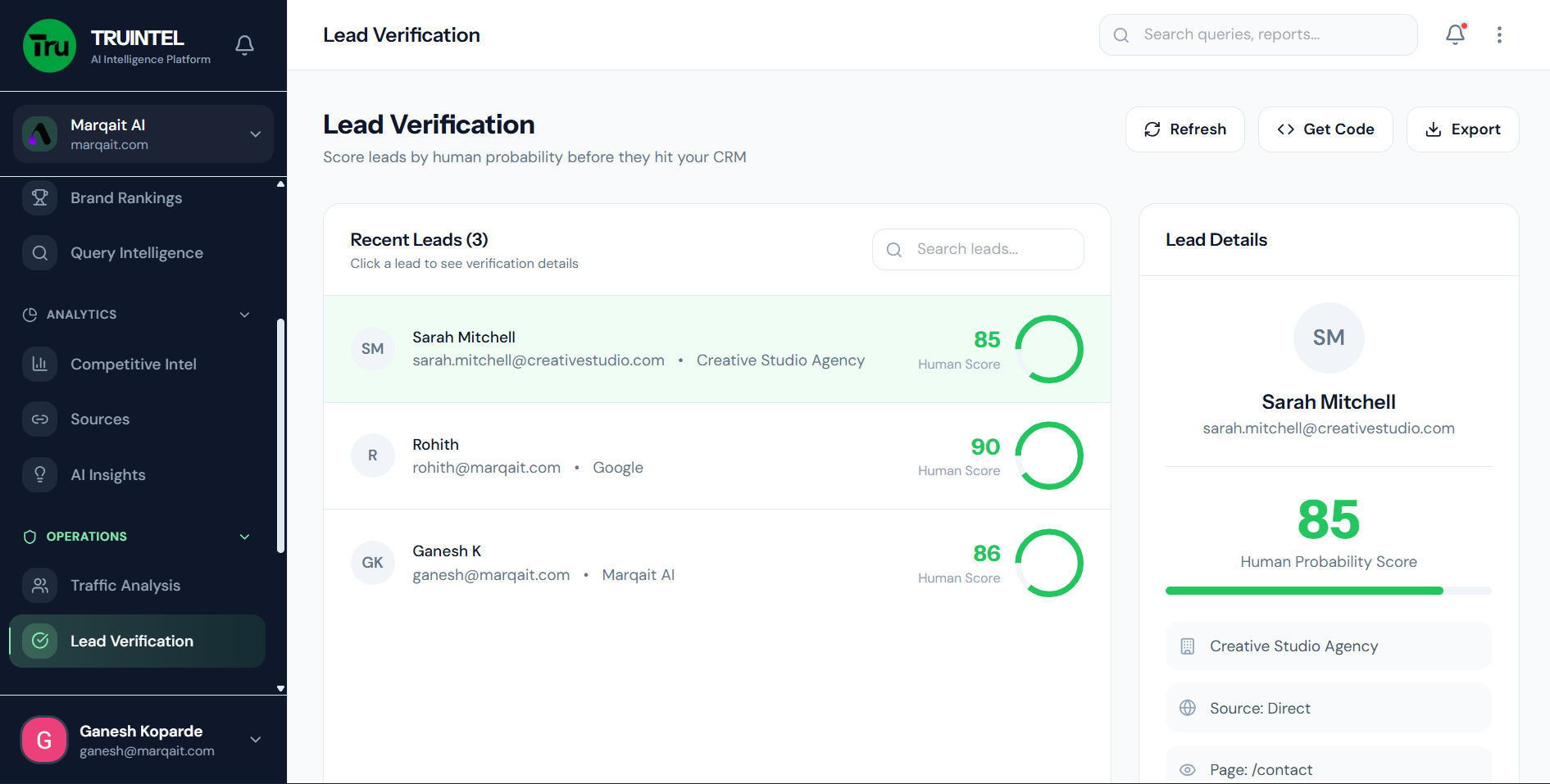Collapse the Analytics section
This screenshot has width=1550, height=784.
click(244, 315)
